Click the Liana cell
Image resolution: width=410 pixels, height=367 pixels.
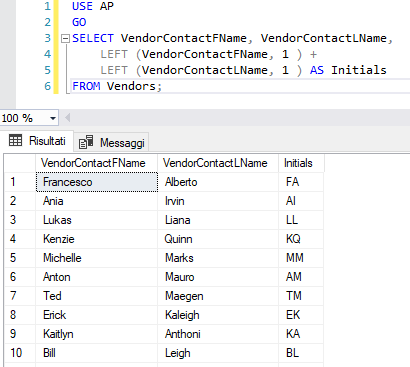click(218, 220)
